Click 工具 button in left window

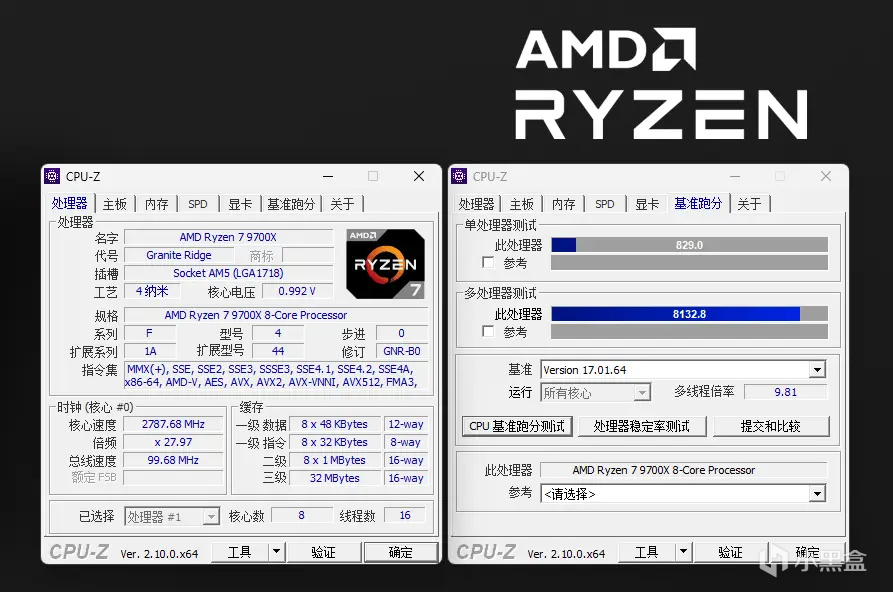pyautogui.click(x=240, y=552)
